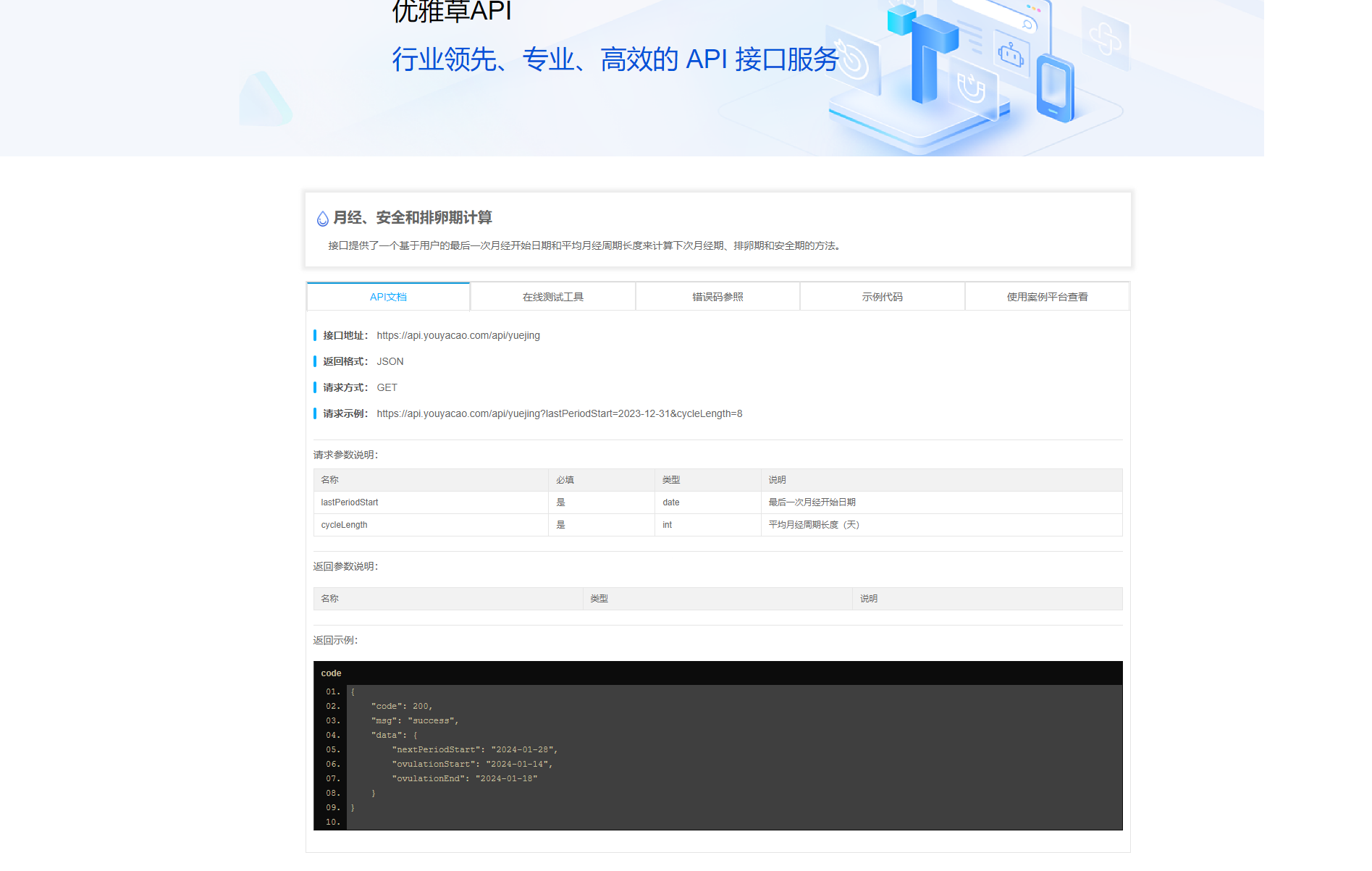Click 最后一次月经开始日期 description cell
The width and height of the screenshot is (1372, 871).
941,502
